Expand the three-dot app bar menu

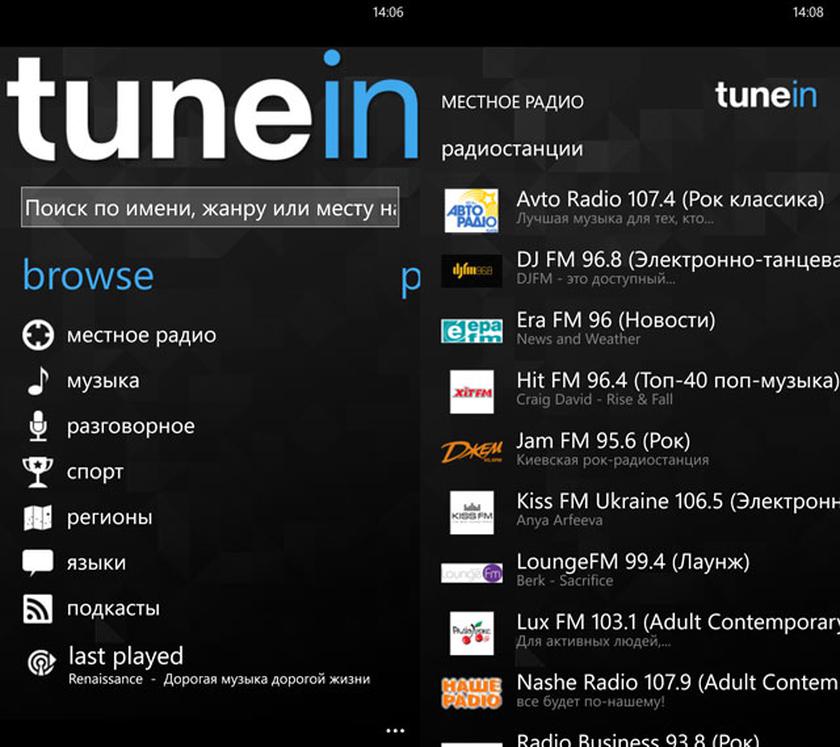[396, 730]
